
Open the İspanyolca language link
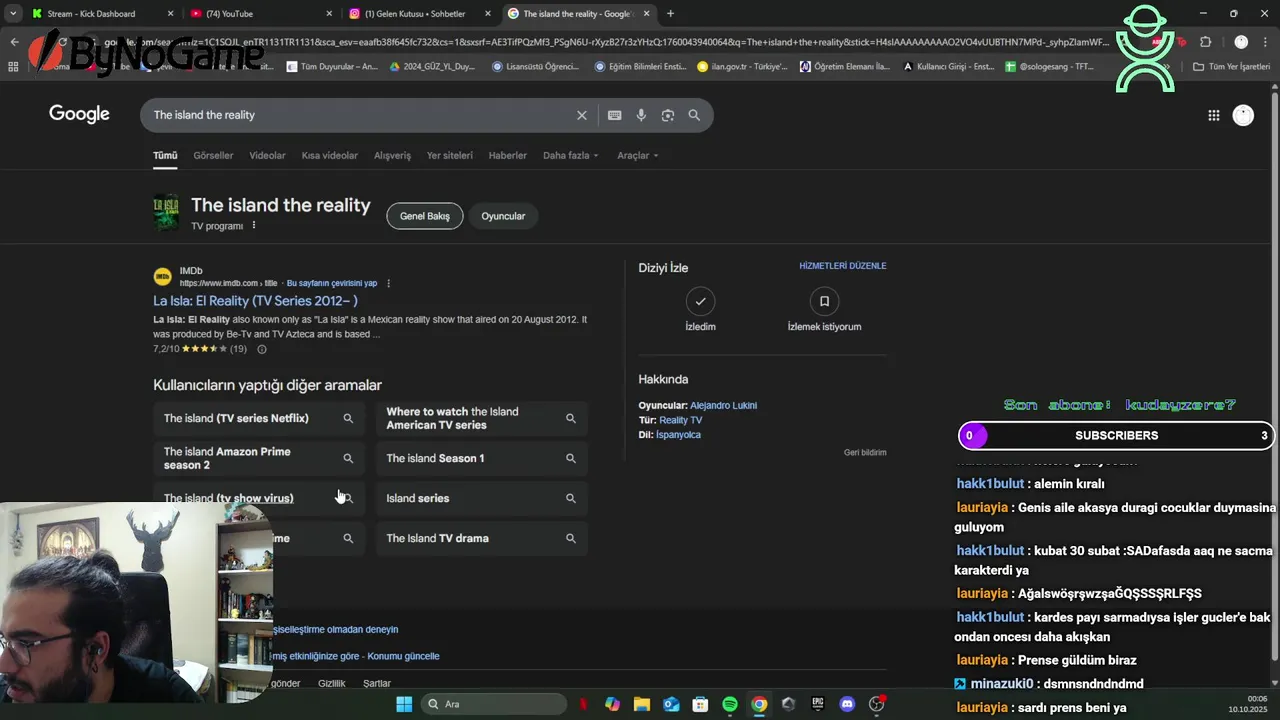678,435
